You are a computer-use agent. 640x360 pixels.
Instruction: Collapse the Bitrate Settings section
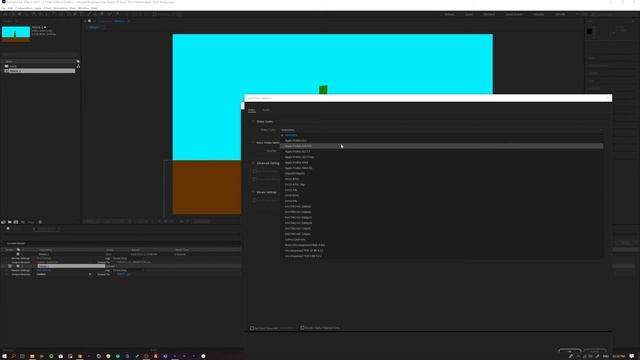pos(253,192)
